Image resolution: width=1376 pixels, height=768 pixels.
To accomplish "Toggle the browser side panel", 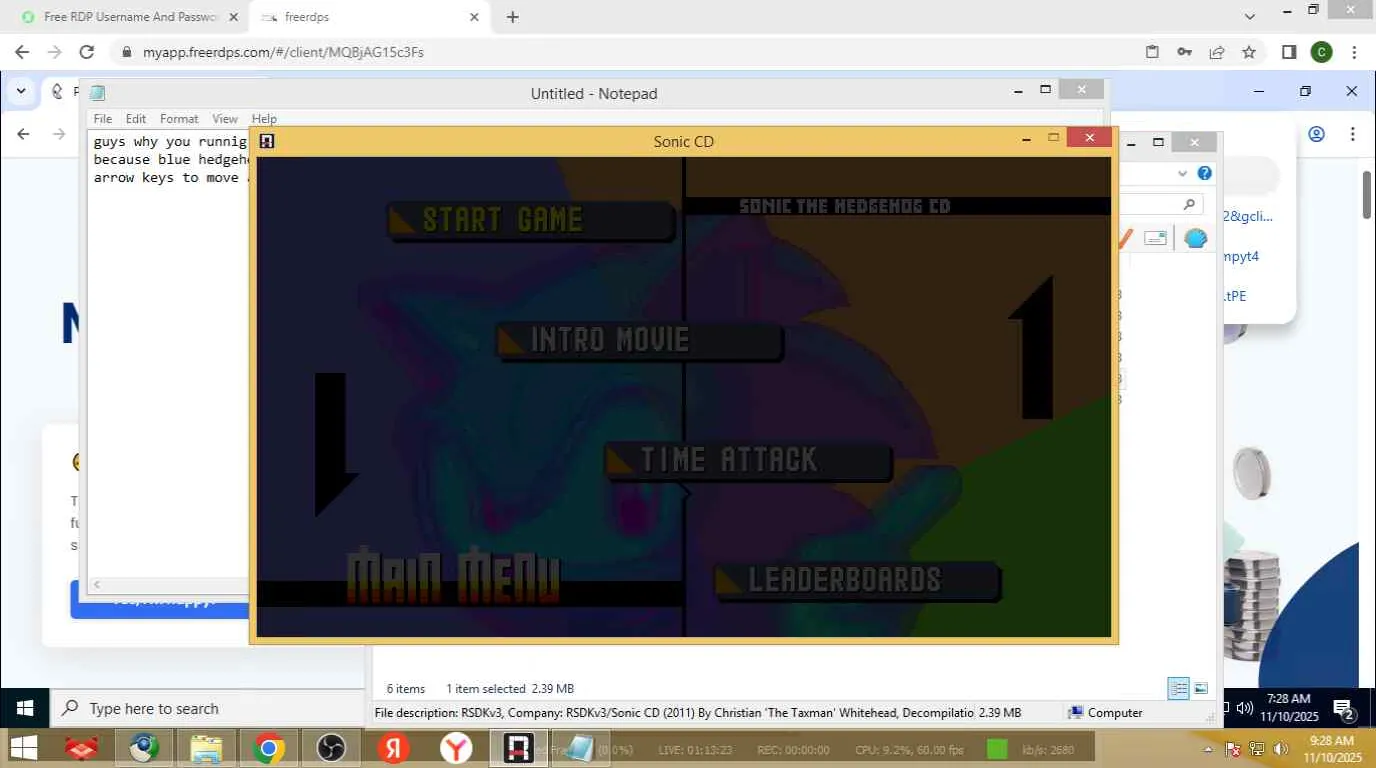I will pyautogui.click(x=1289, y=52).
